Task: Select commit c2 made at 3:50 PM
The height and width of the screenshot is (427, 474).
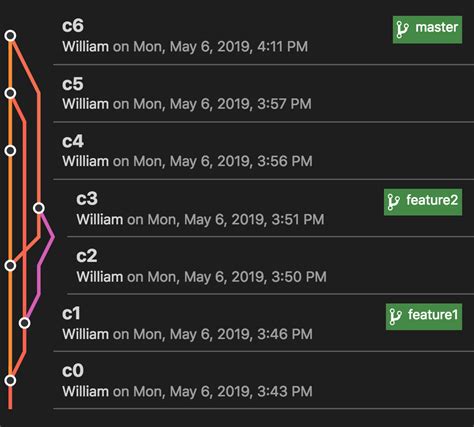Action: coord(270,266)
